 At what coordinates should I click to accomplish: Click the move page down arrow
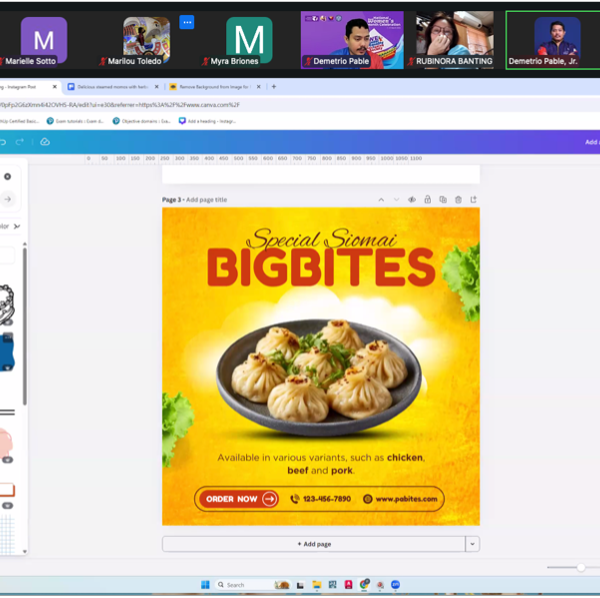pos(396,200)
